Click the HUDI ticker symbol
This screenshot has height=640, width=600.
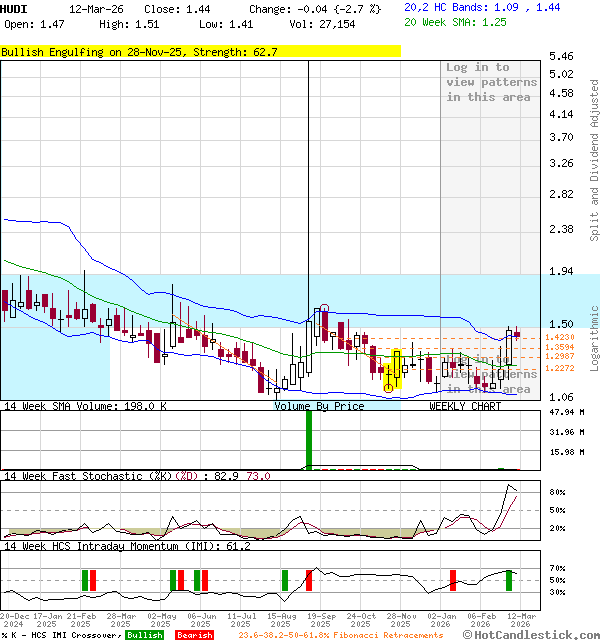(x=14, y=8)
